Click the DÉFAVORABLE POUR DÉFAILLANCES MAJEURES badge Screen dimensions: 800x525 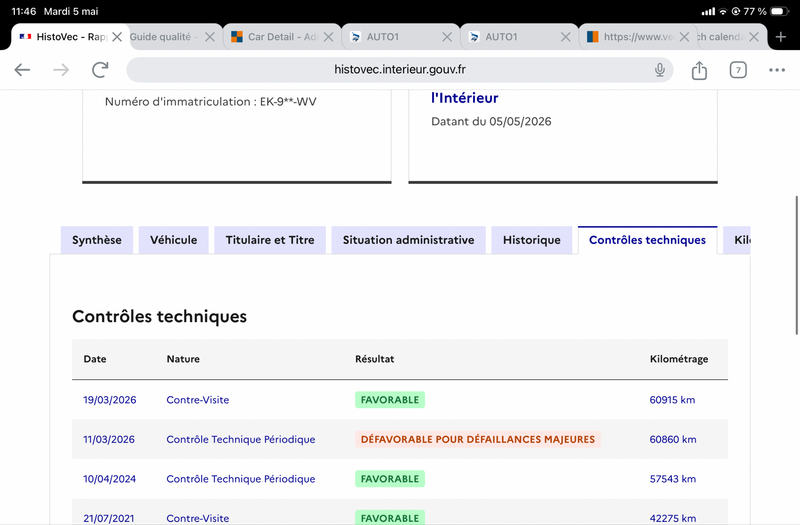coord(478,439)
